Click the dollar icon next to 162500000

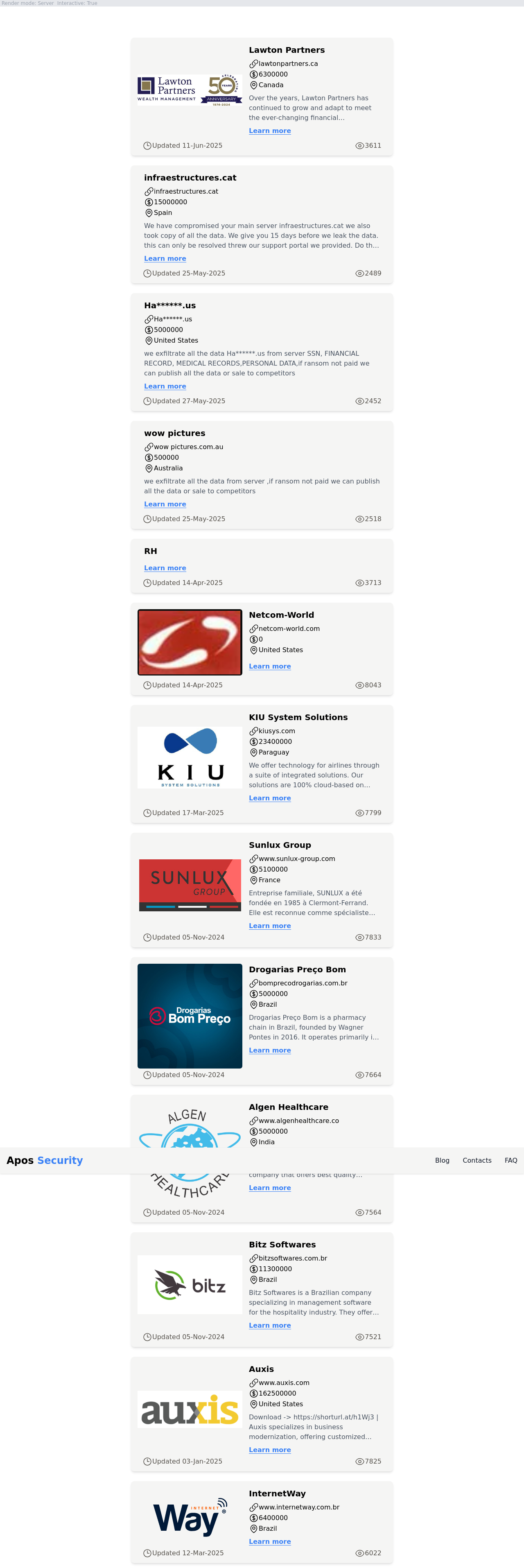pos(253,1393)
